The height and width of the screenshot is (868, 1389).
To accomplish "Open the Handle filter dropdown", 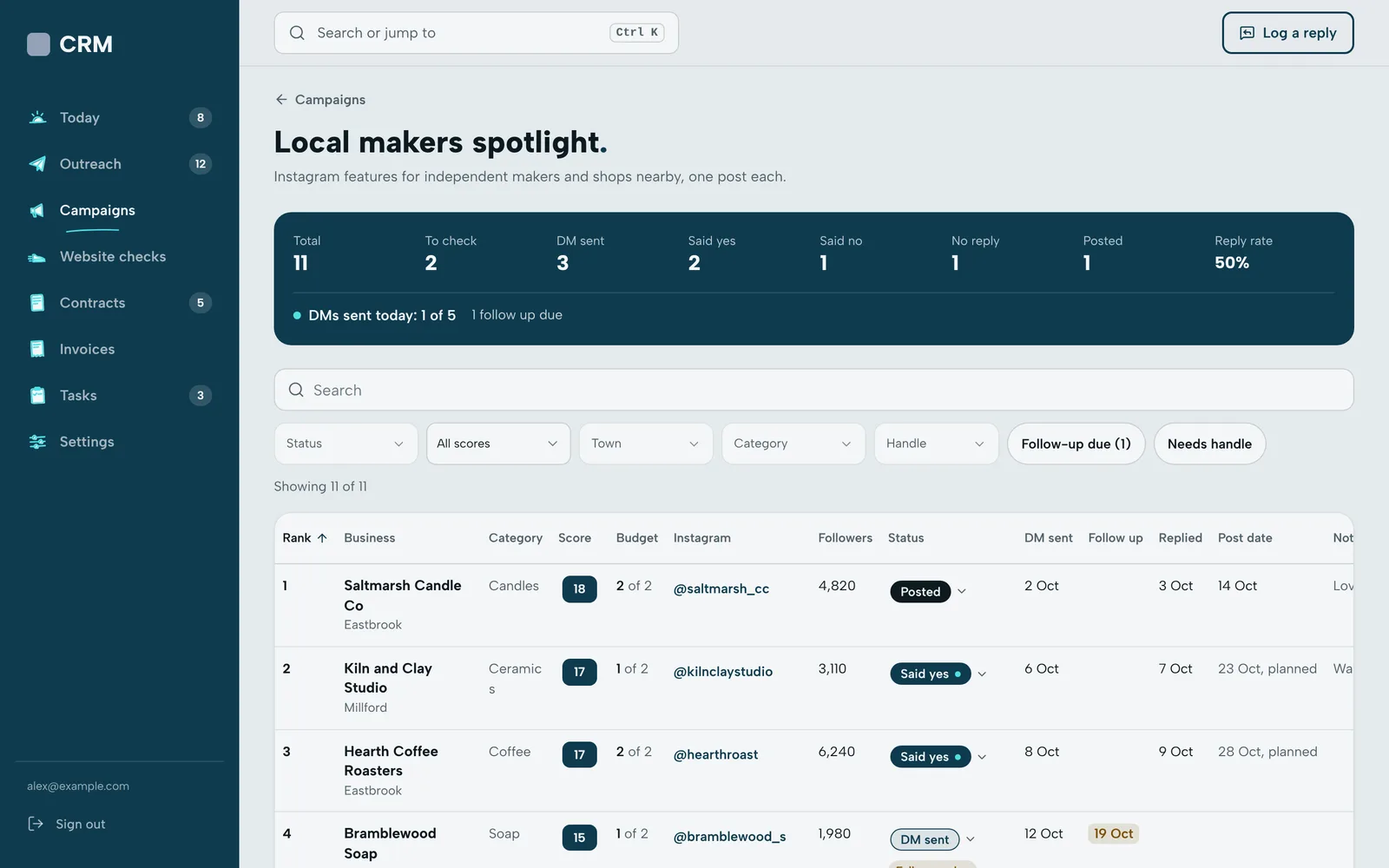I will point(936,444).
